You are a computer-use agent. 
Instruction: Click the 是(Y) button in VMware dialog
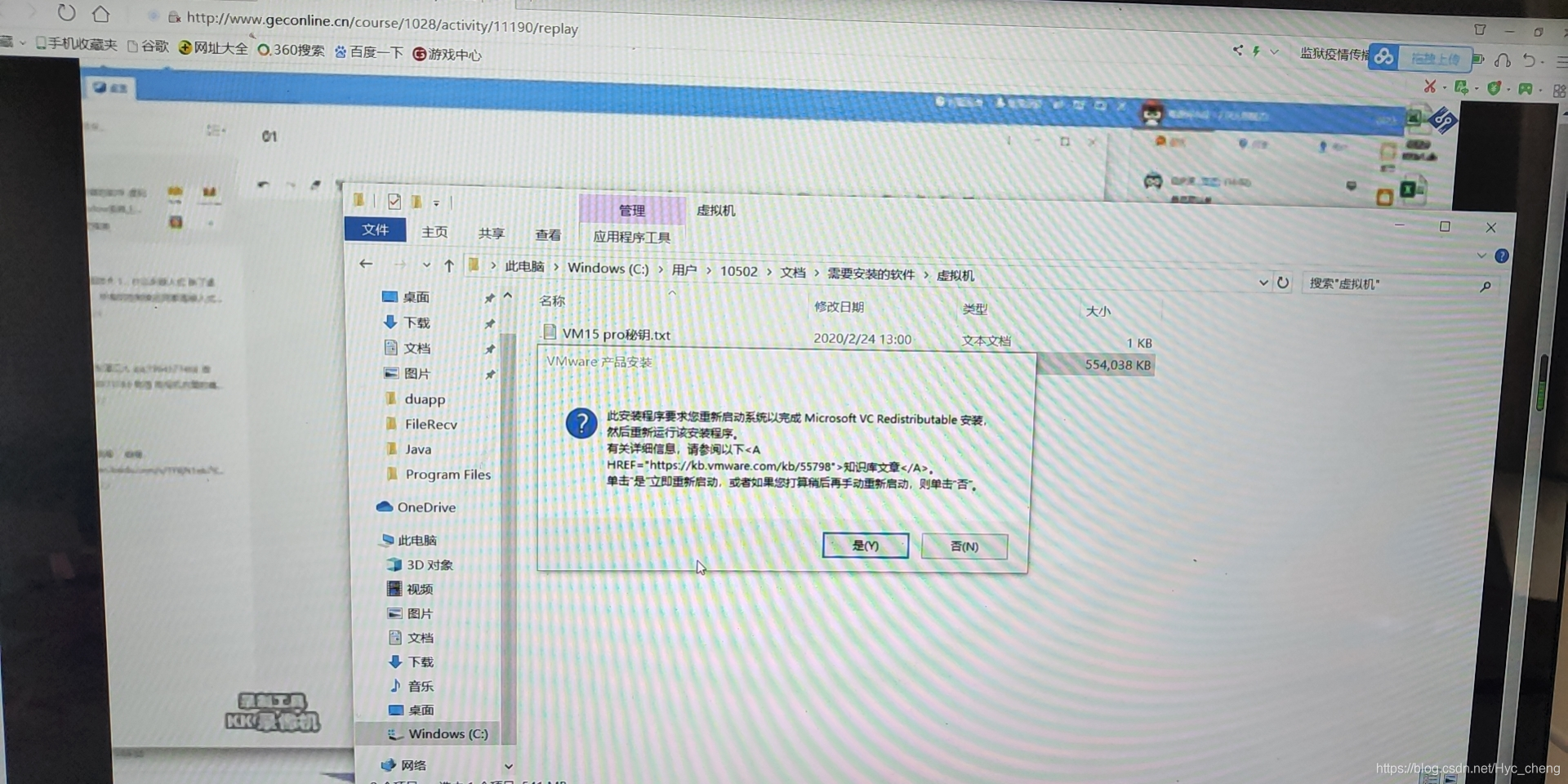tap(865, 545)
